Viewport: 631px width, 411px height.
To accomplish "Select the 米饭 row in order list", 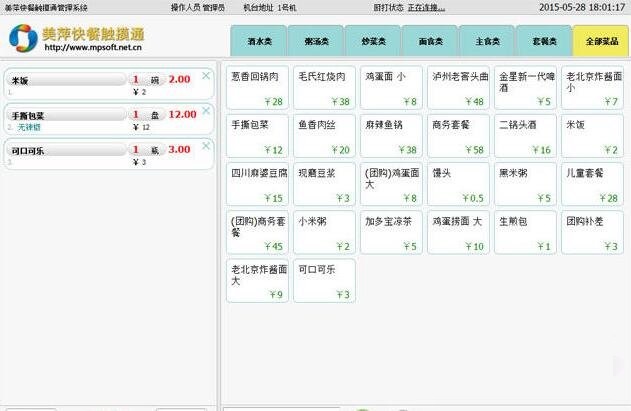I will [x=109, y=84].
